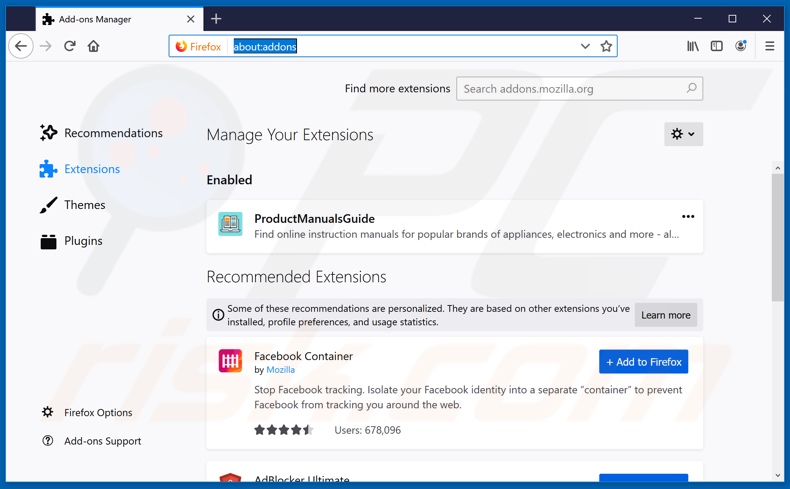Open the Mozilla author link
The width and height of the screenshot is (790, 489).
tap(280, 370)
